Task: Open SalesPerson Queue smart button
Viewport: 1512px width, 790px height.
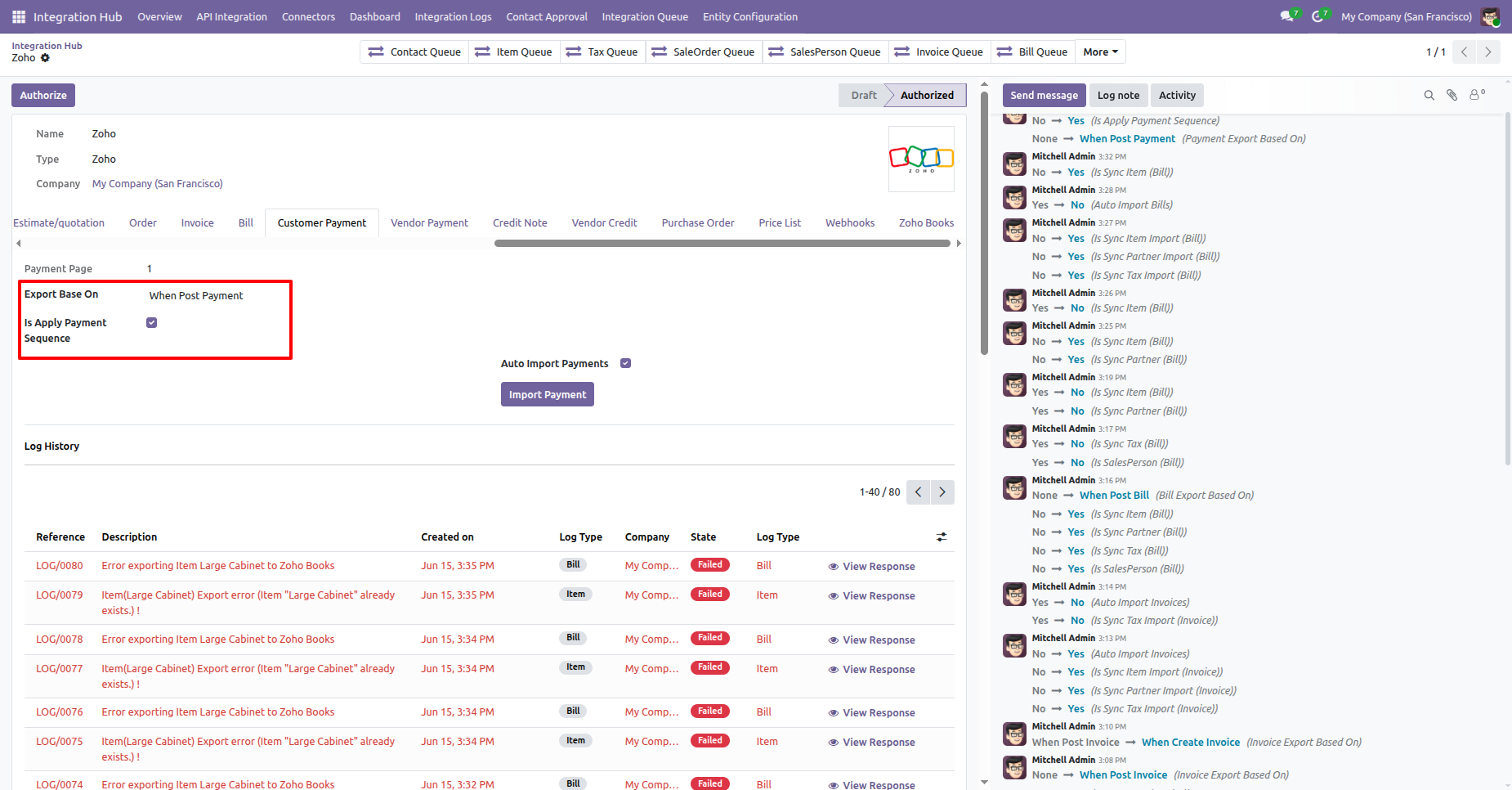Action: coord(825,52)
